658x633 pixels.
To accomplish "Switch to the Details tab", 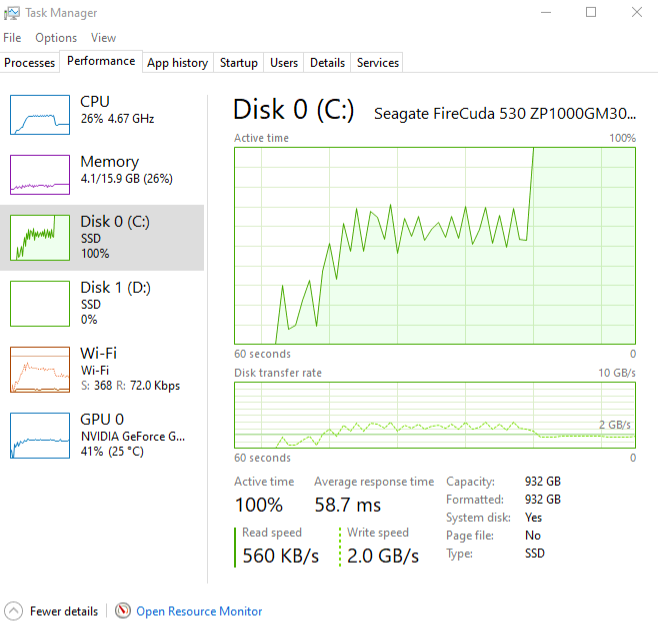I will pos(327,63).
